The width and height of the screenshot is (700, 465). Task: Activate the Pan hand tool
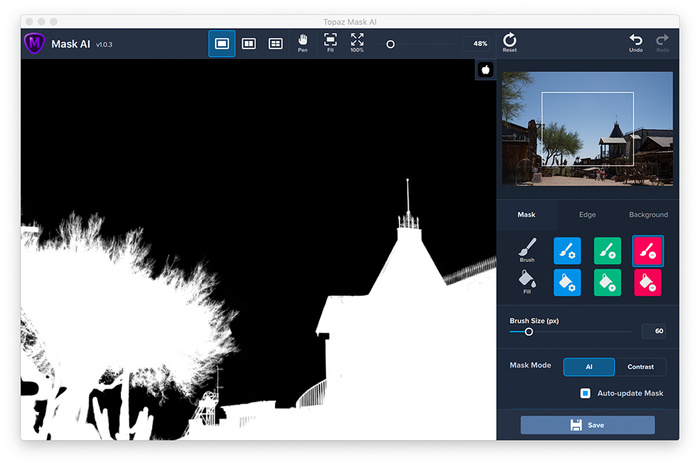coord(303,43)
